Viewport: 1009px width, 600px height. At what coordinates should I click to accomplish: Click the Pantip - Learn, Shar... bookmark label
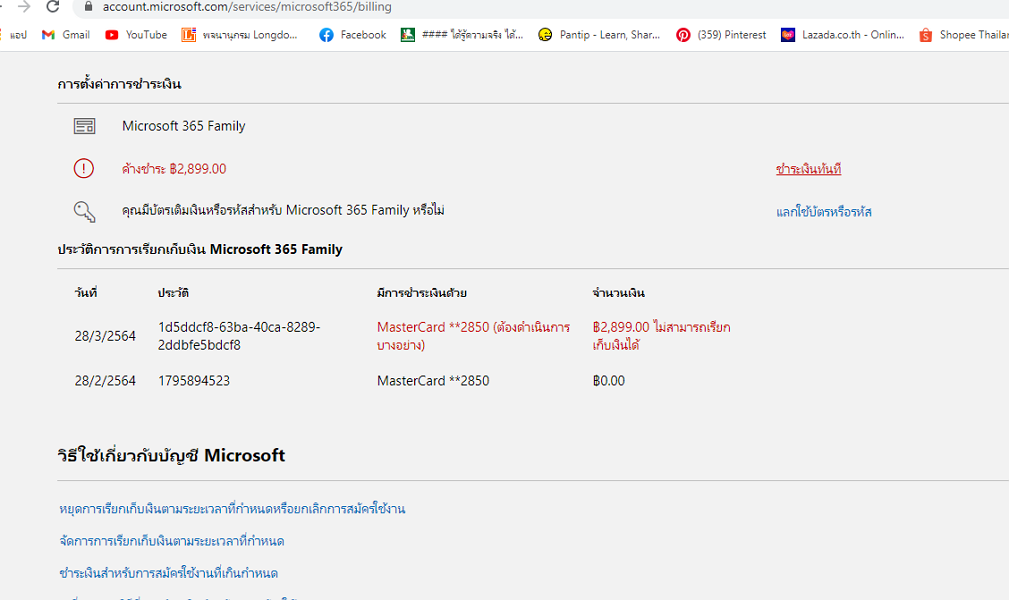pos(609,35)
